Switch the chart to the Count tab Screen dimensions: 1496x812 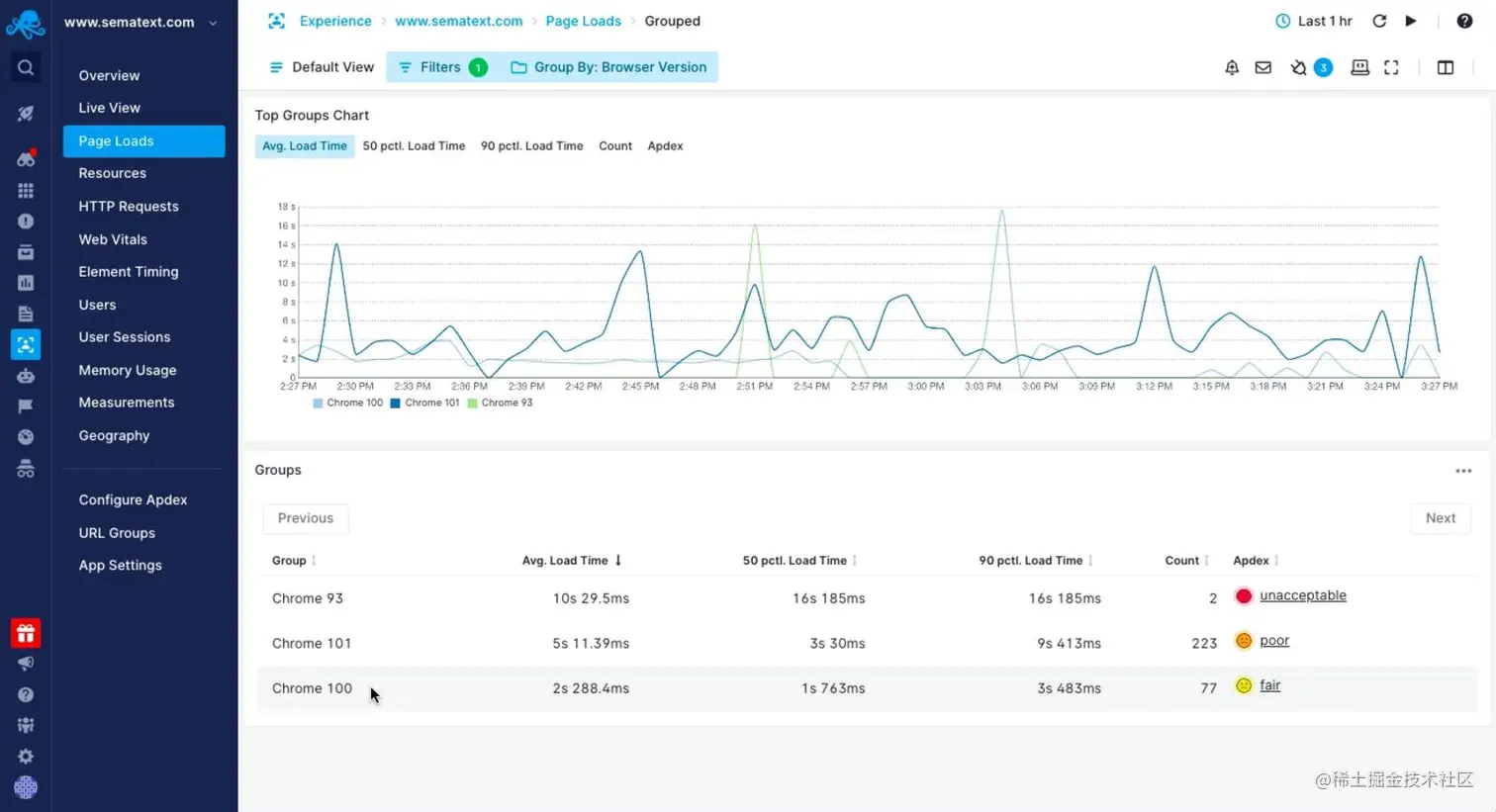pyautogui.click(x=615, y=146)
